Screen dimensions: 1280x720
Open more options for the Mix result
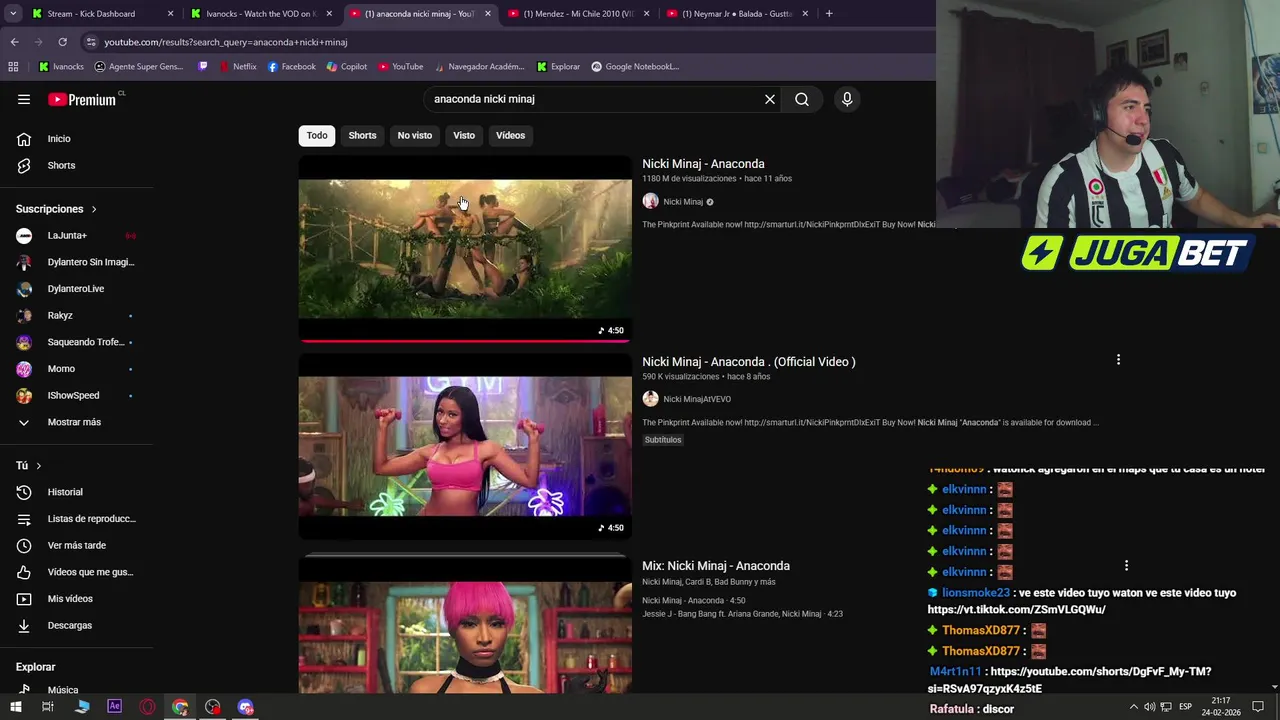[x=1126, y=566]
